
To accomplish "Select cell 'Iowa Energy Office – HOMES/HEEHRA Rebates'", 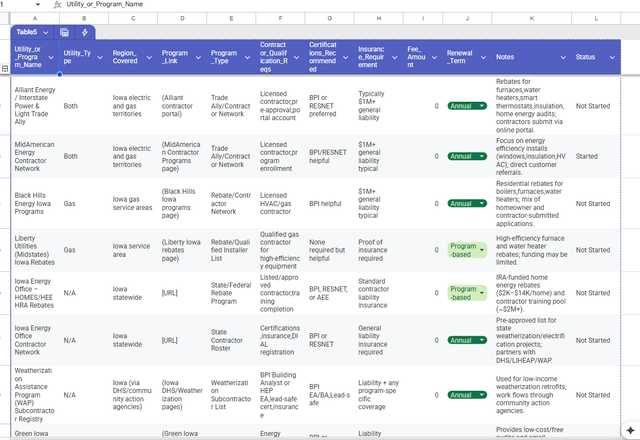I will click(x=35, y=293).
